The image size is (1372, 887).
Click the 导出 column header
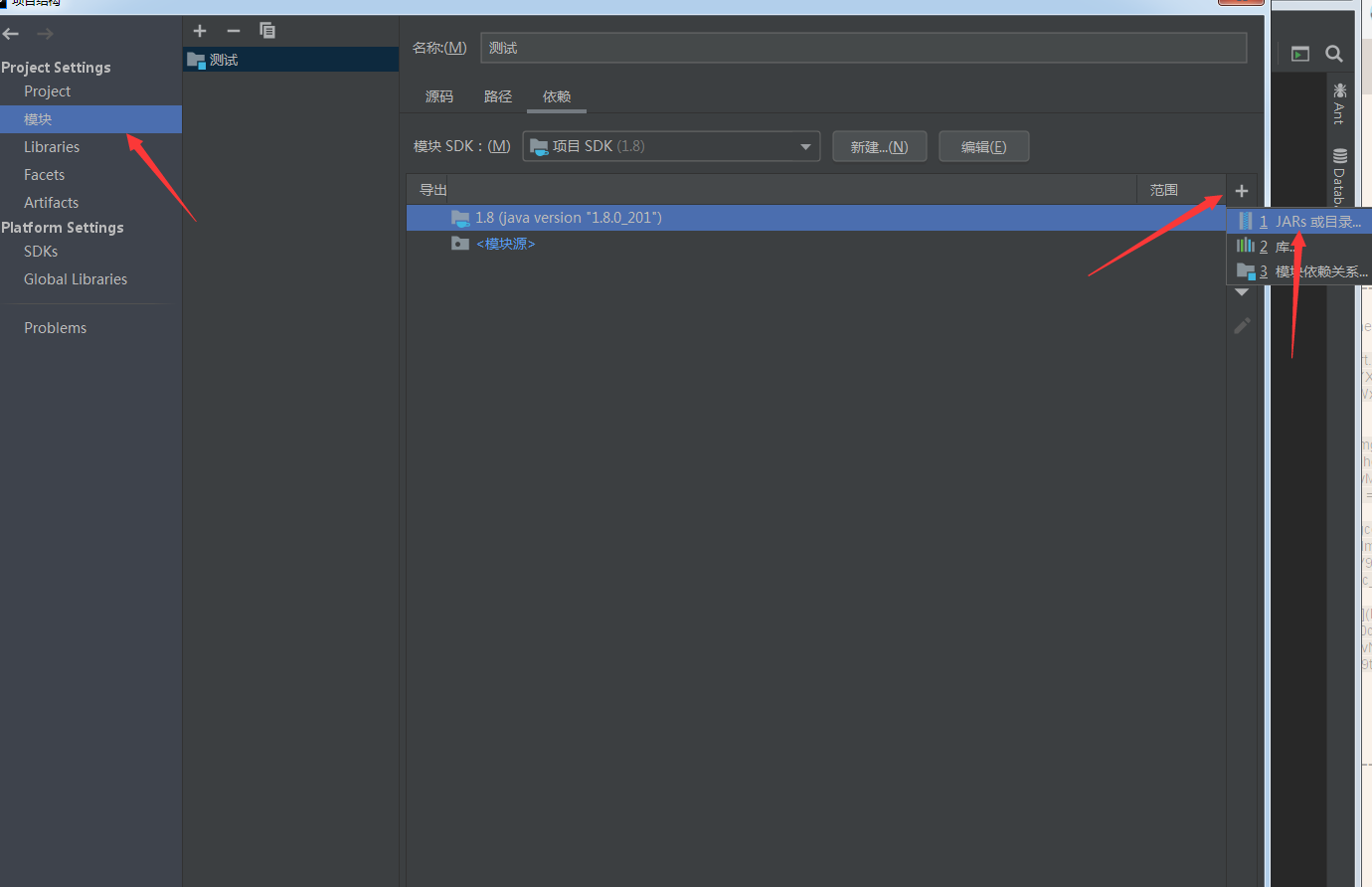coord(433,190)
